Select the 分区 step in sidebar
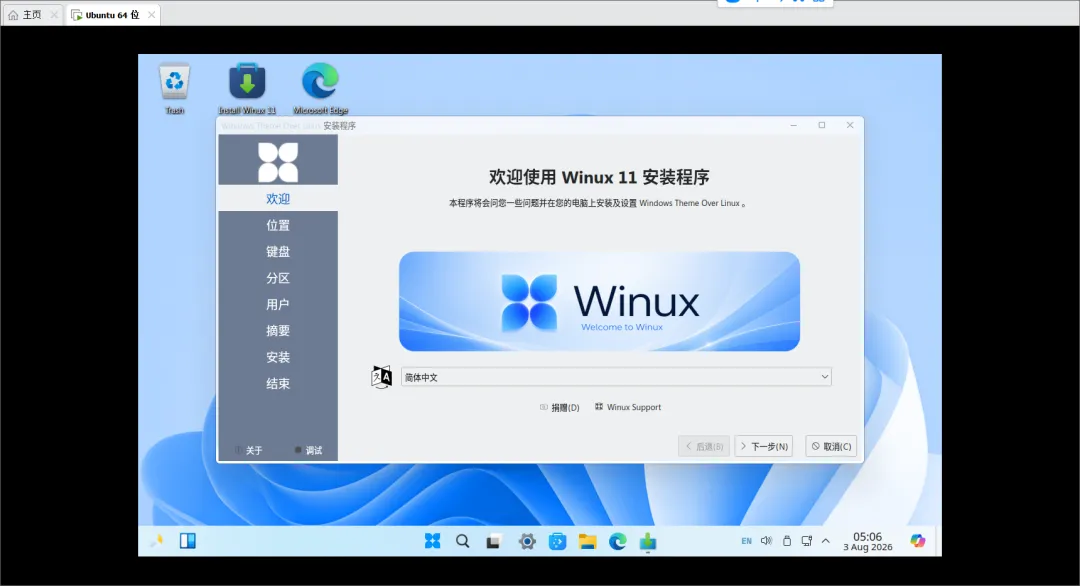Viewport: 1080px width, 586px height. [278, 278]
